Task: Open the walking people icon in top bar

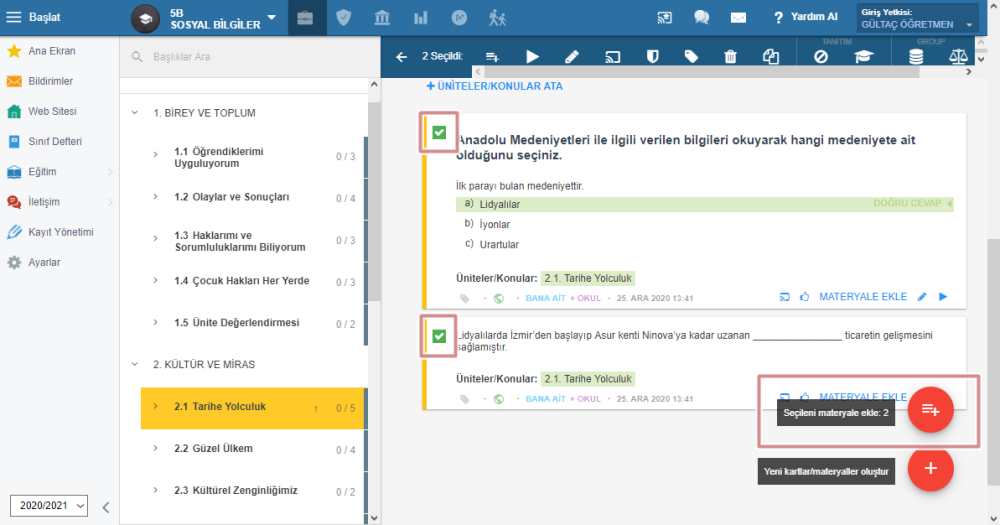Action: (x=497, y=18)
